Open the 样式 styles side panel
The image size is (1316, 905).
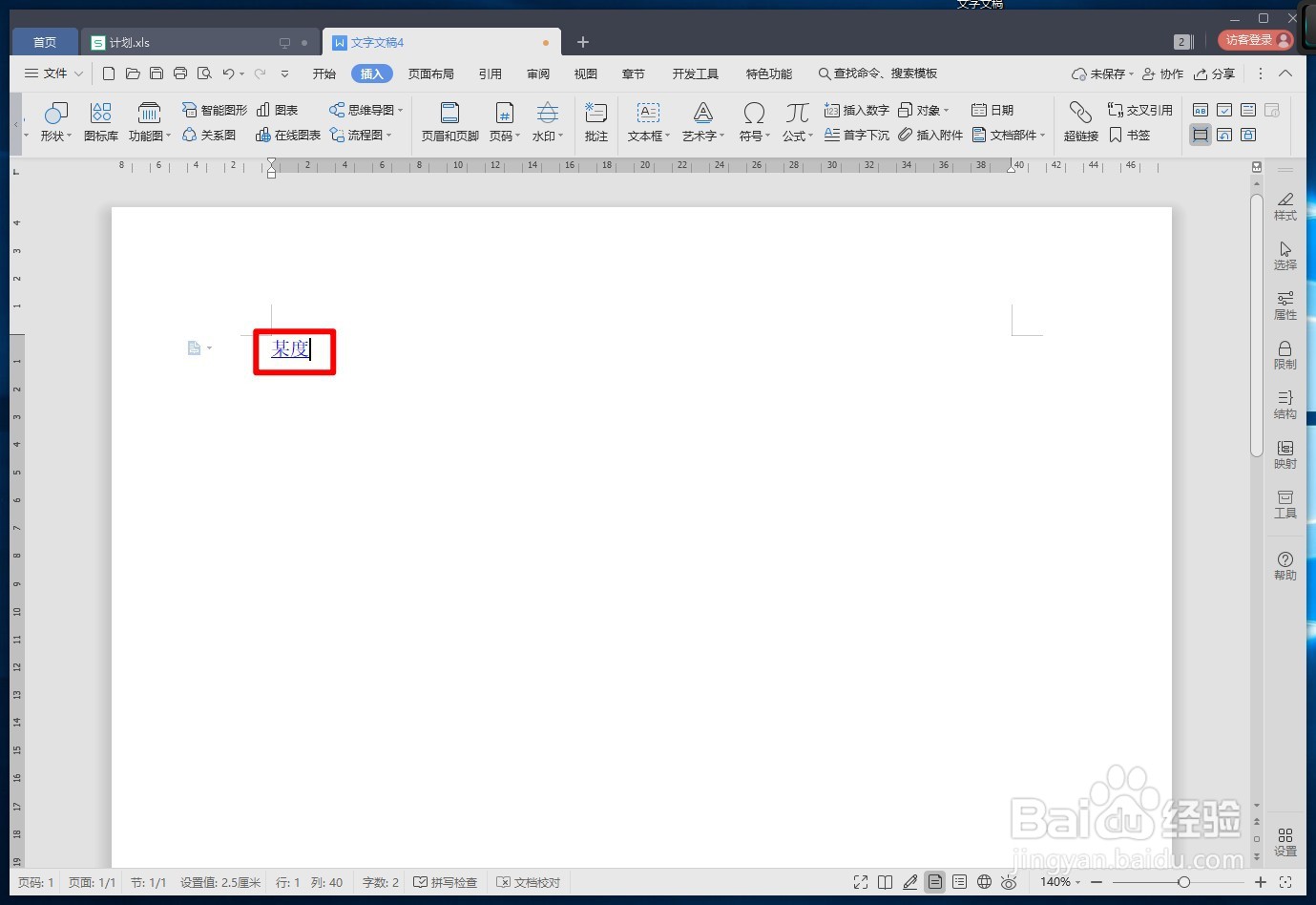tap(1285, 206)
